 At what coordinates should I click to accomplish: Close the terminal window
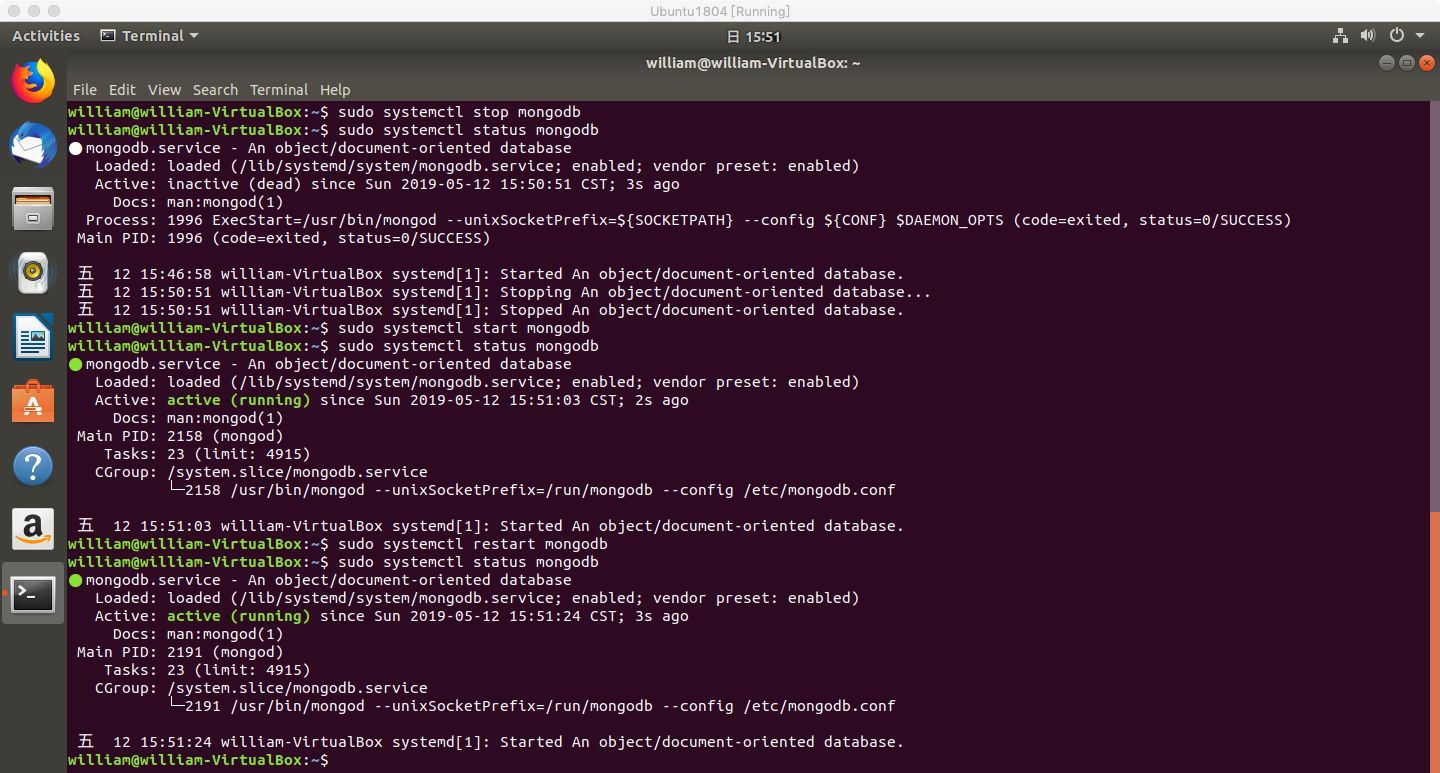pos(1425,63)
